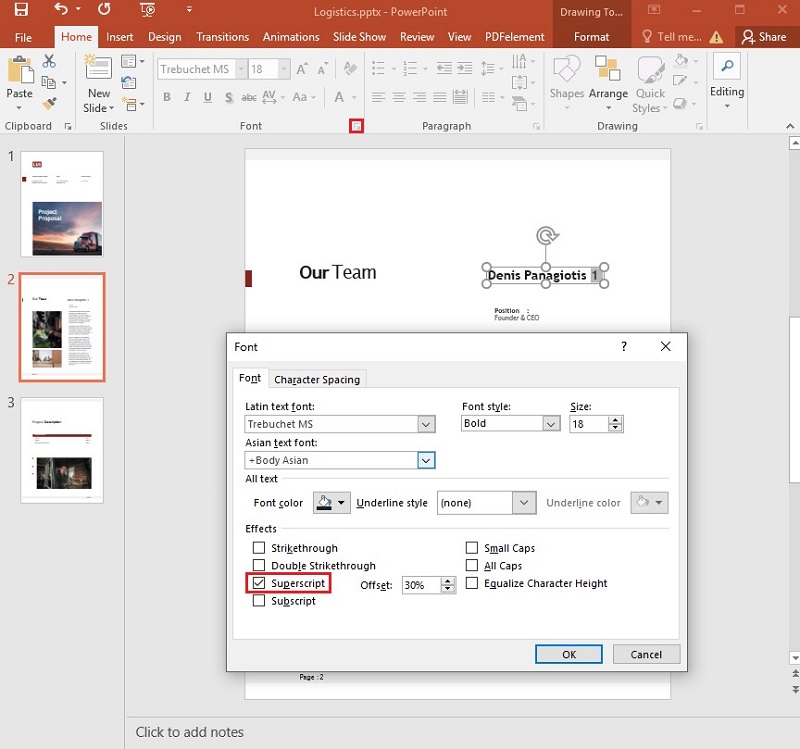Viewport: 800px width, 749px height.
Task: Click Tell me search box
Action: tap(671, 37)
